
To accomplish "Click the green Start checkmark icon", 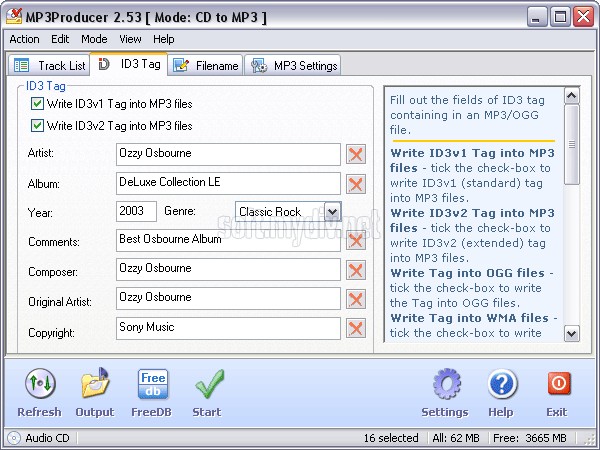I will (x=209, y=384).
